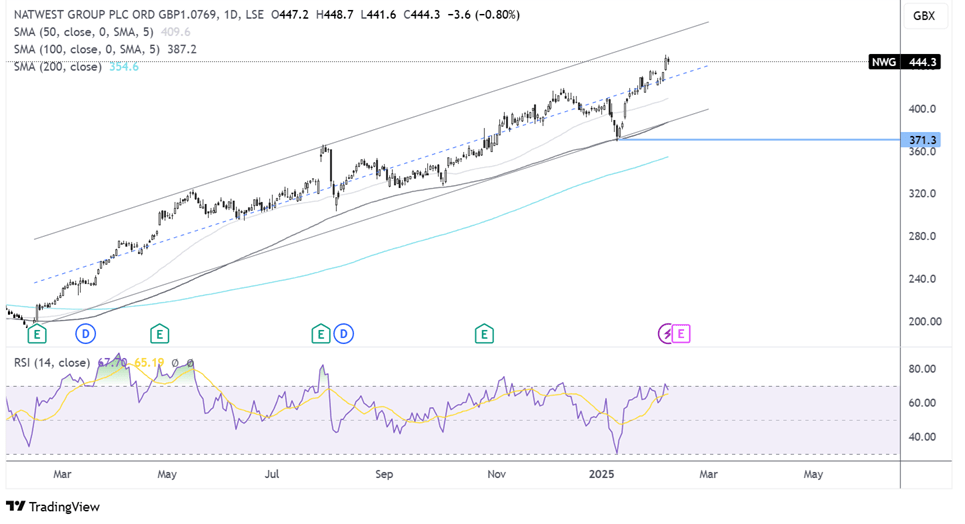Click the SMA 50 value 409.6
The height and width of the screenshot is (524, 965).
175,32
